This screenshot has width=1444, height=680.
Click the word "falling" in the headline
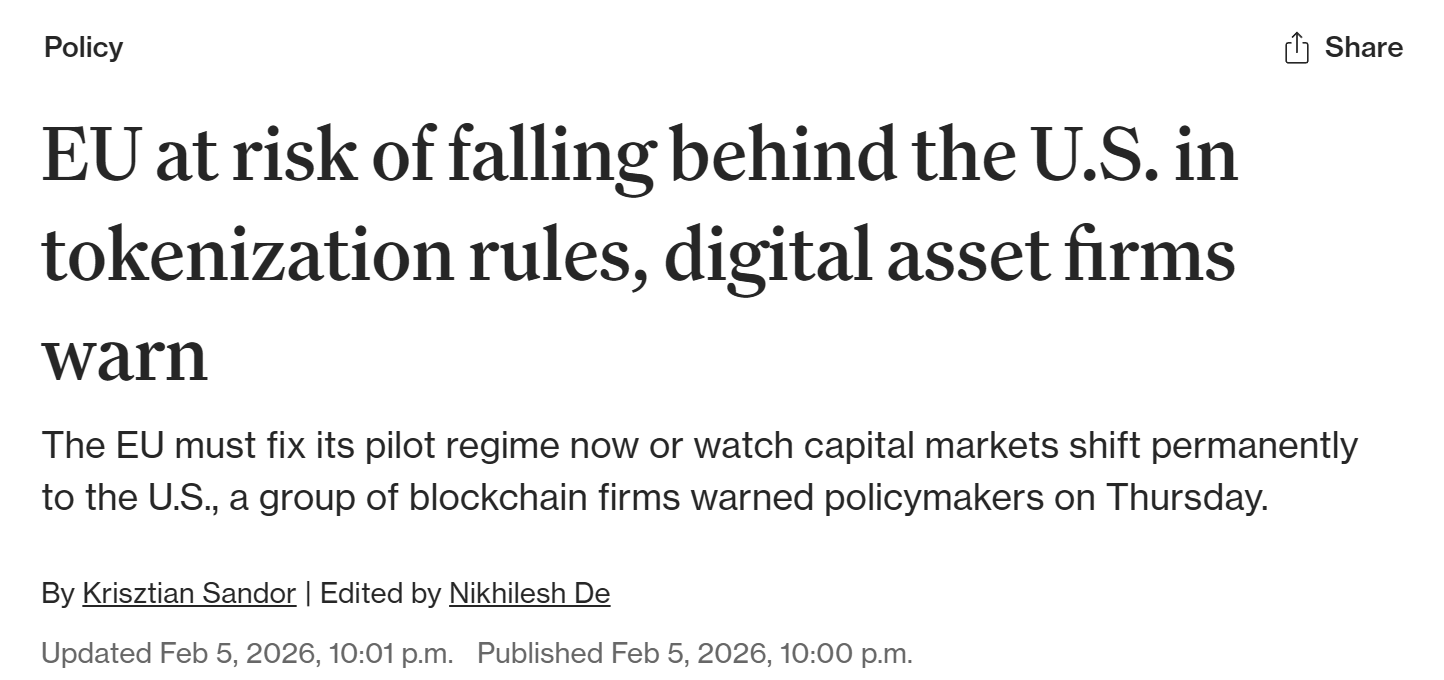(x=550, y=155)
